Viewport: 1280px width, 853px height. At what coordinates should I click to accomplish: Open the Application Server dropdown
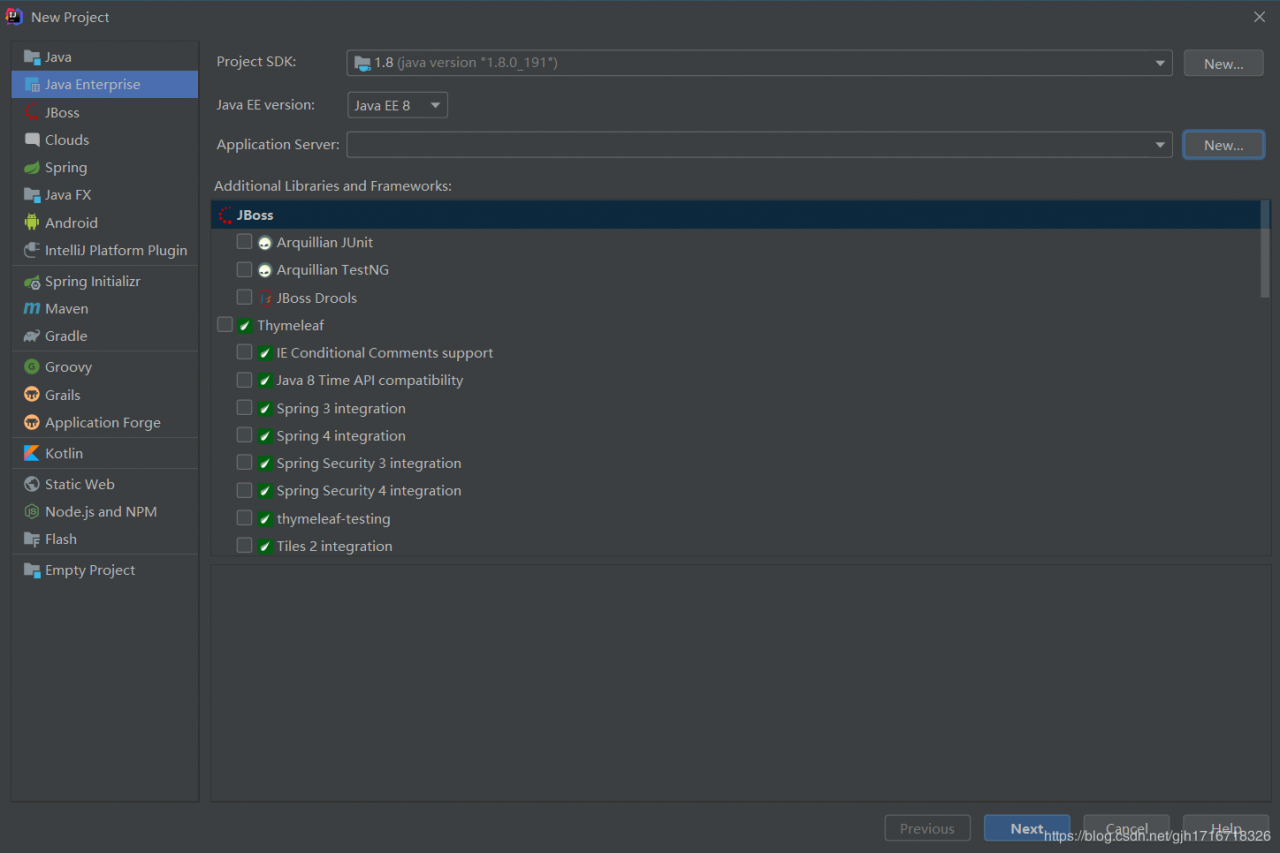759,145
